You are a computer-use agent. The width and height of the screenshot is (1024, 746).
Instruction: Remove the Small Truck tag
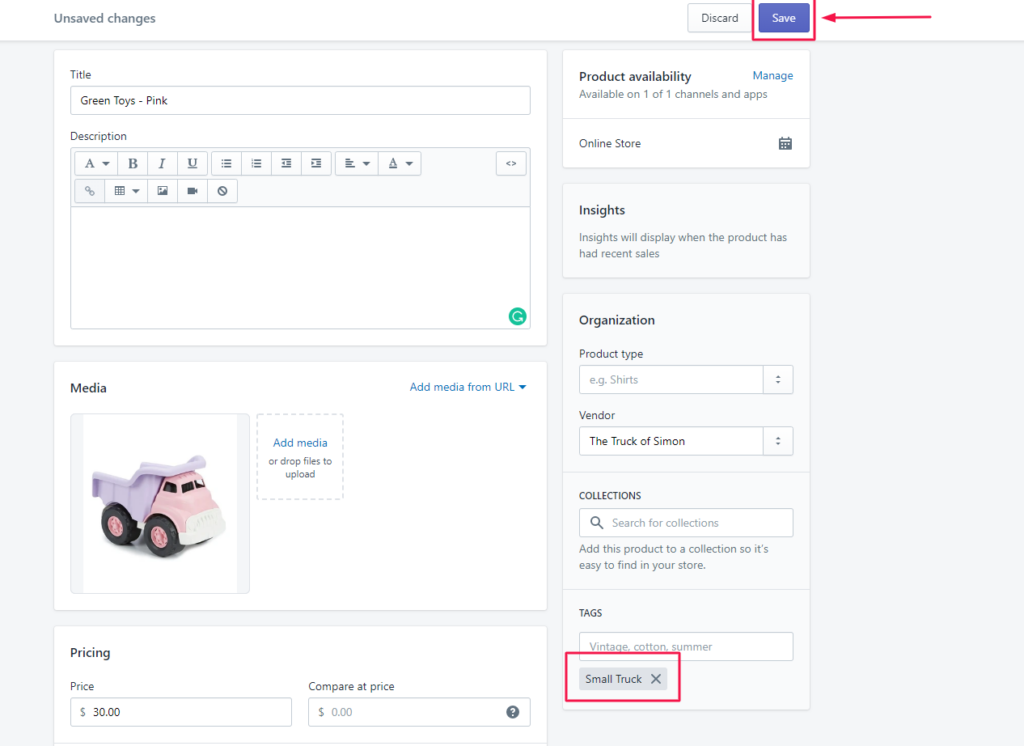point(656,679)
